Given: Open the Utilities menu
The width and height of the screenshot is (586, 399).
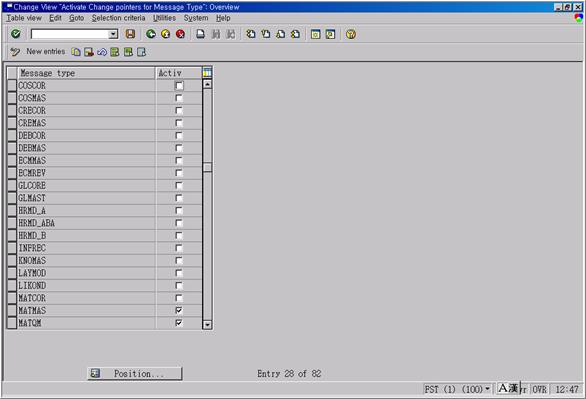Looking at the screenshot, I should click(164, 18).
